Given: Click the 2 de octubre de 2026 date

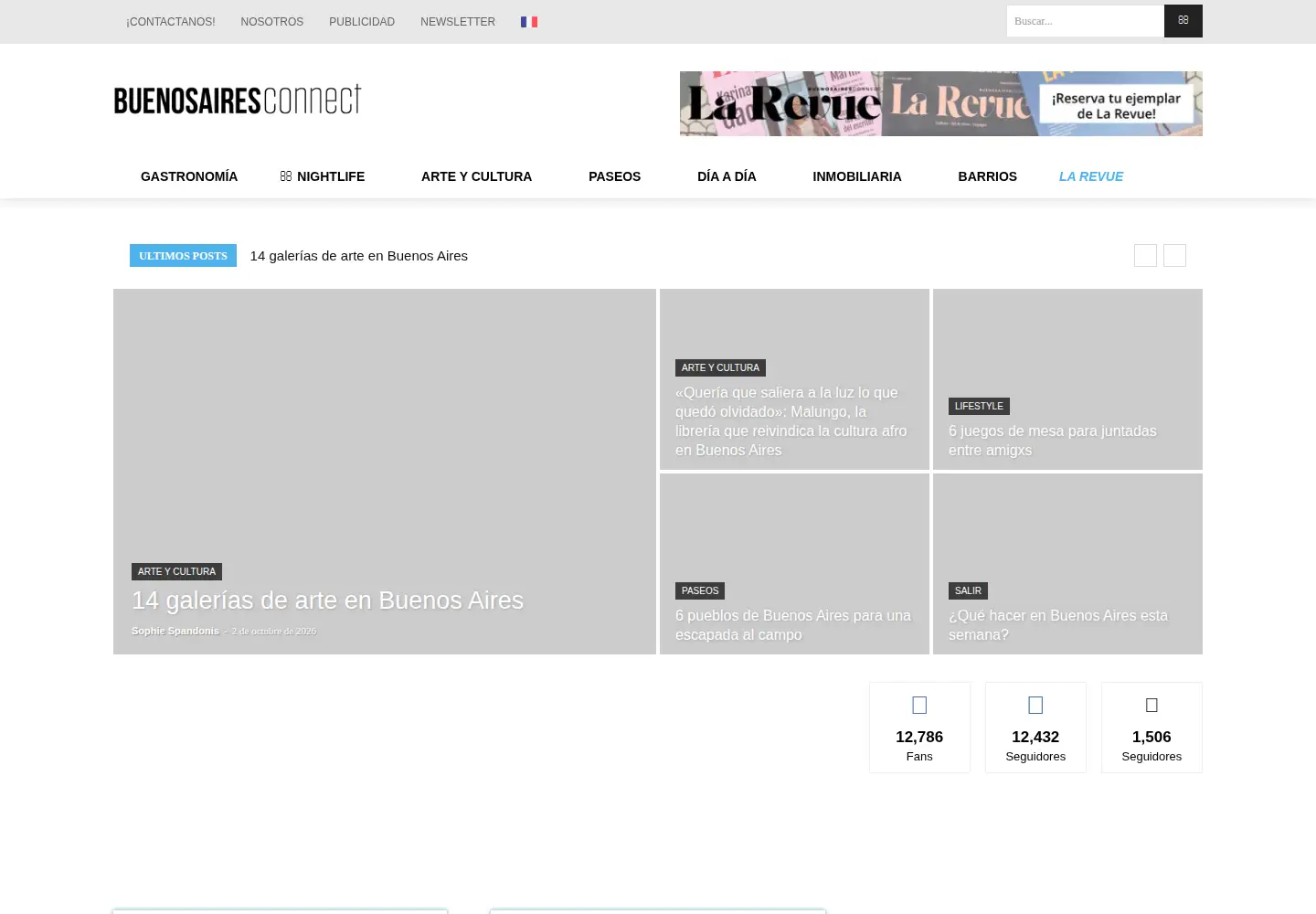Looking at the screenshot, I should point(274,632).
